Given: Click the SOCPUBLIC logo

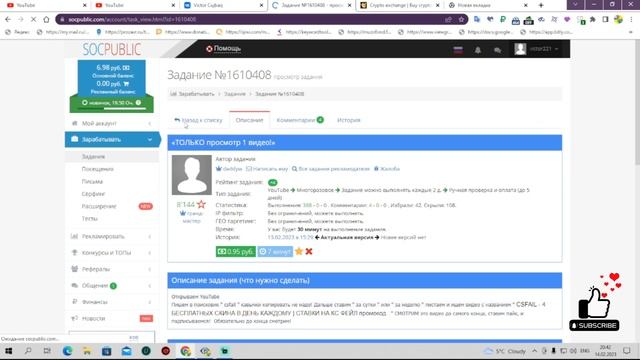Looking at the screenshot, I should coord(112,49).
